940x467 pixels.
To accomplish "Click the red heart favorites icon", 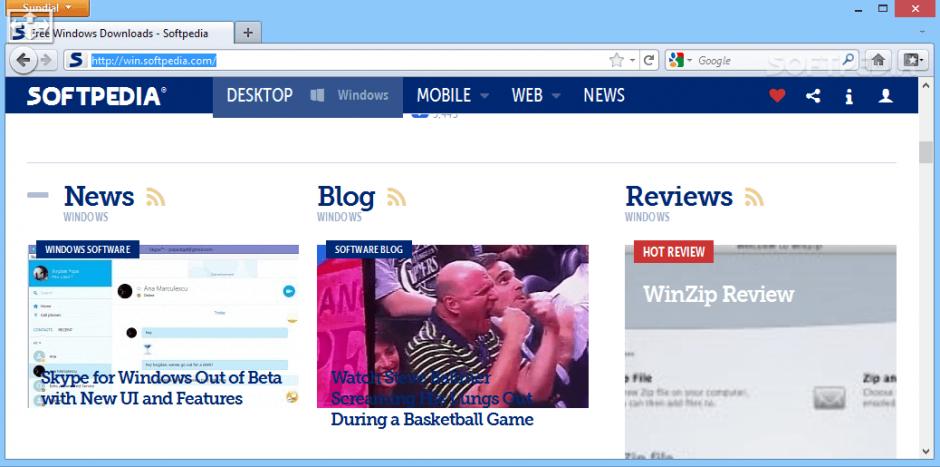I will pos(777,95).
